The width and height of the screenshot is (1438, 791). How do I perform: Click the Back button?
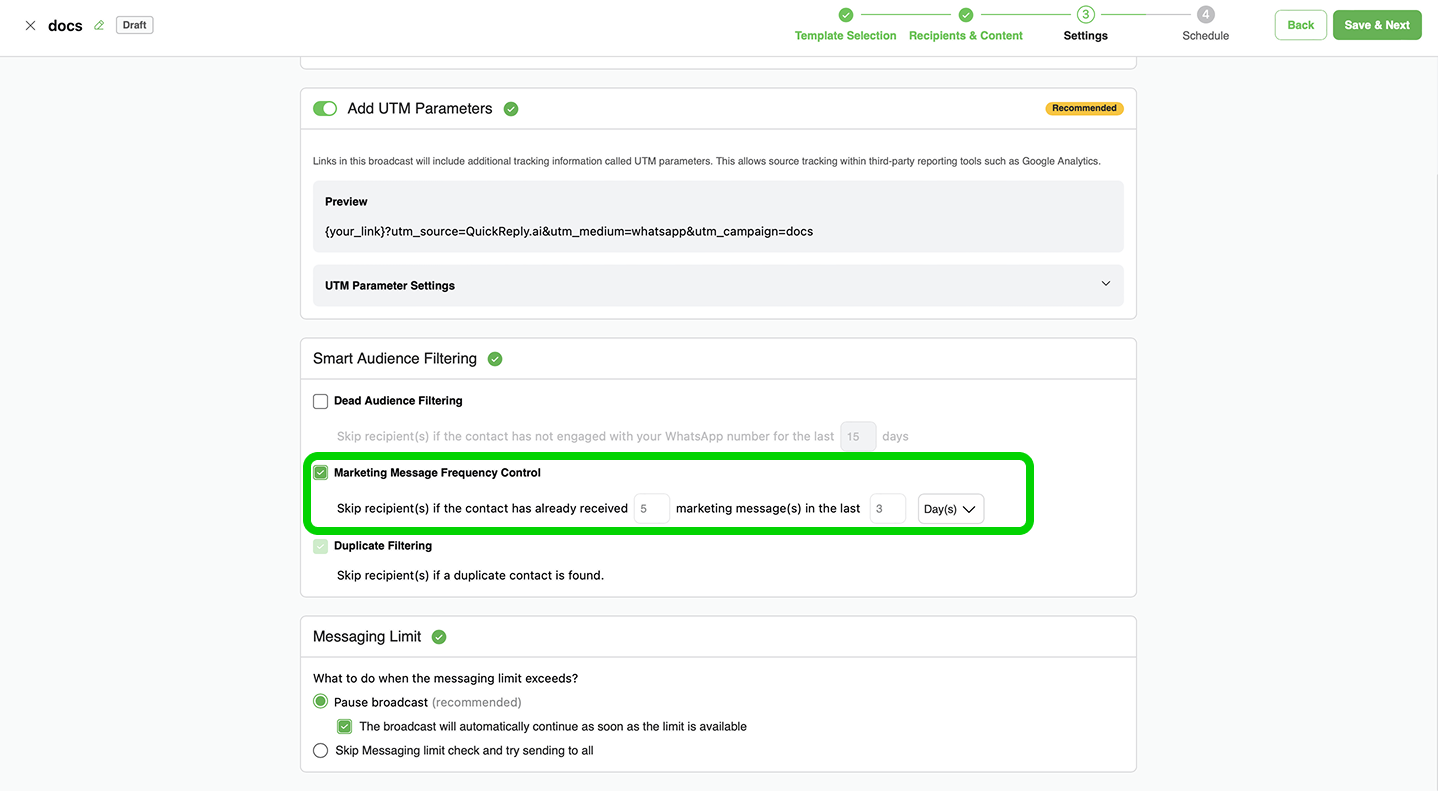(1300, 25)
